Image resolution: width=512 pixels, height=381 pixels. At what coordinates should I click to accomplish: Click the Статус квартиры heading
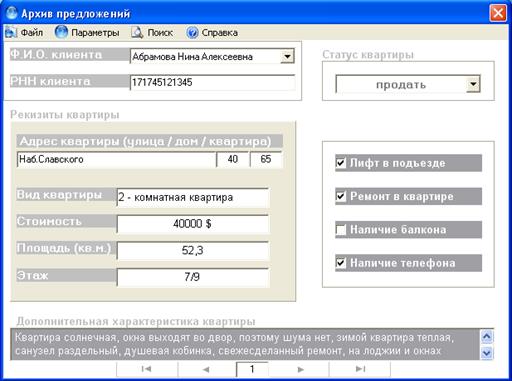pos(368,55)
